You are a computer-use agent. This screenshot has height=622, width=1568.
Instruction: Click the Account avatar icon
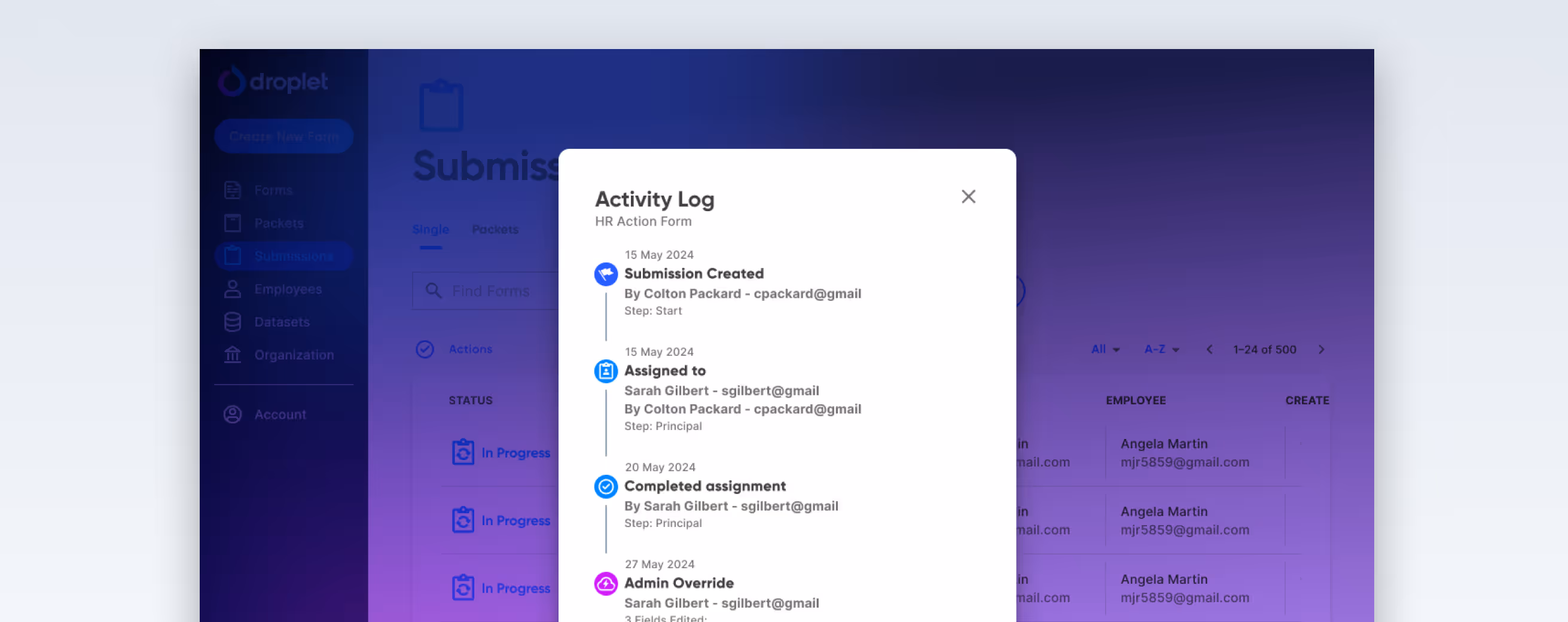pos(233,414)
